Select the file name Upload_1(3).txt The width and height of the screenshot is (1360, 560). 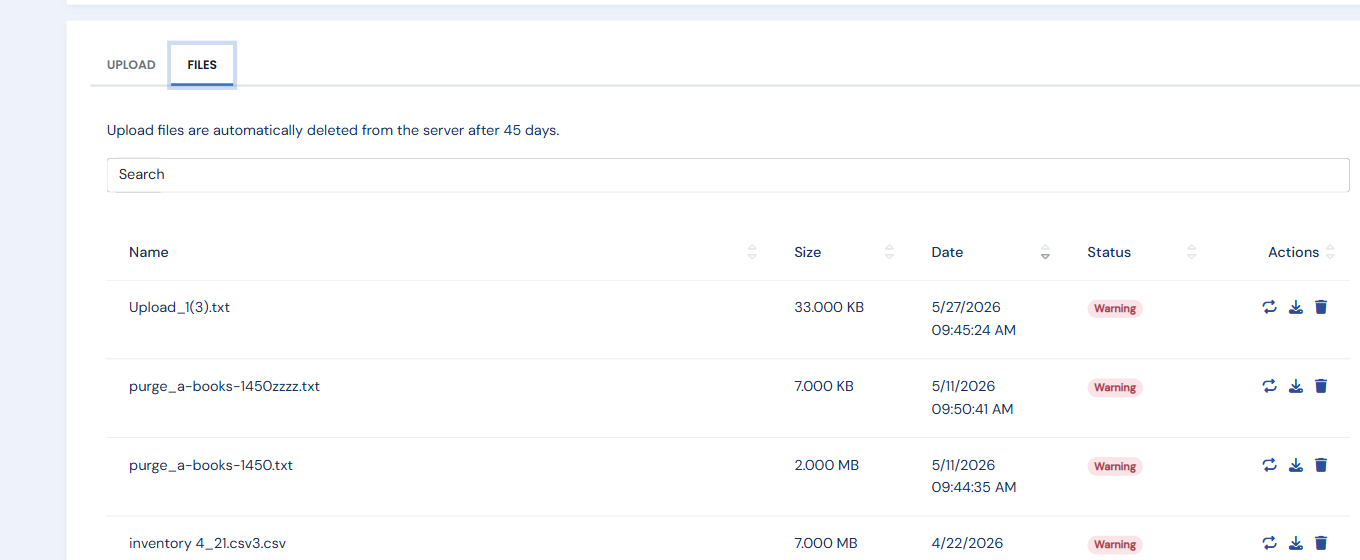(x=179, y=307)
